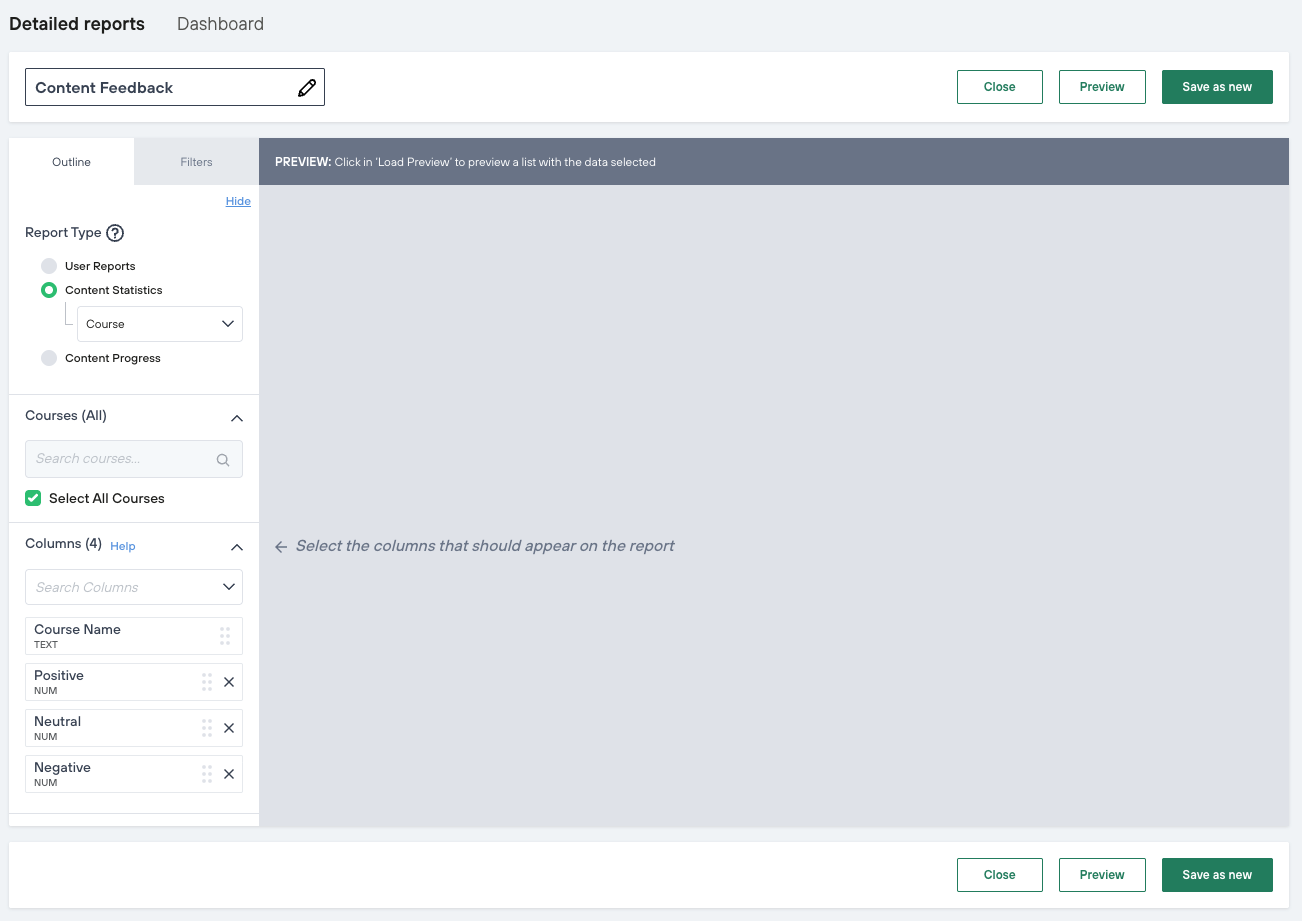
Task: Collapse the Columns (4) section
Action: (237, 547)
